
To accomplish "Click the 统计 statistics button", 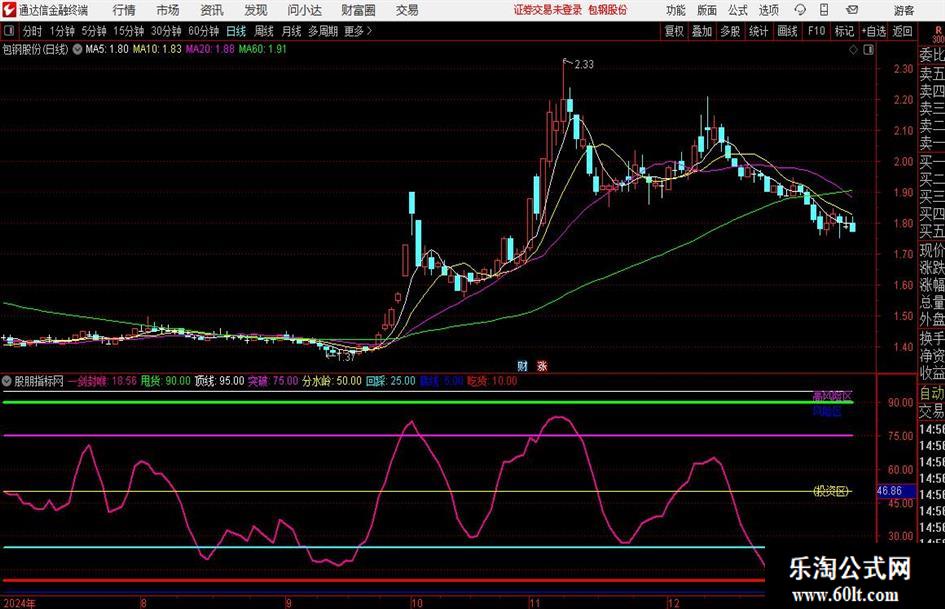I will tap(758, 31).
